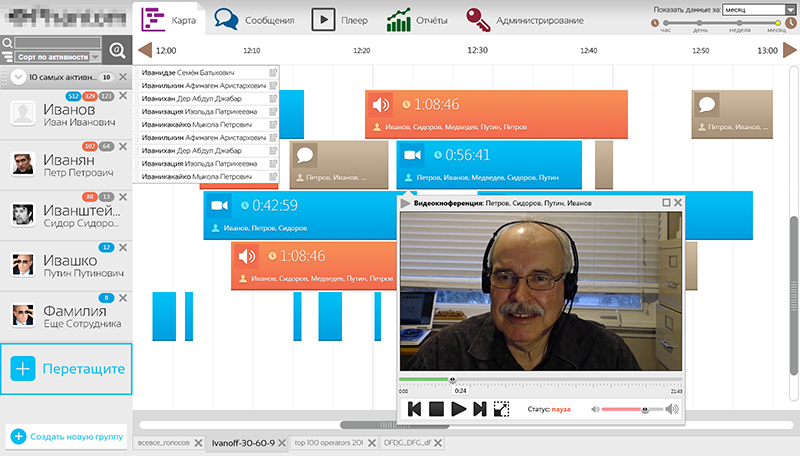This screenshot has height=456, width=800.
Task: Click the Перетащите plus drop area
Action: (x=66, y=369)
